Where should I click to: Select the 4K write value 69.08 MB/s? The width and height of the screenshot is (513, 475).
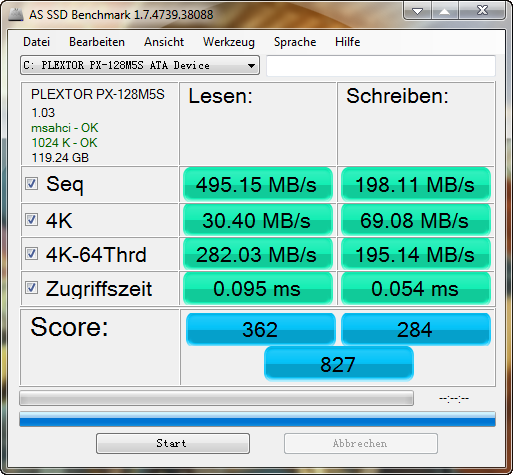pyautogui.click(x=416, y=220)
